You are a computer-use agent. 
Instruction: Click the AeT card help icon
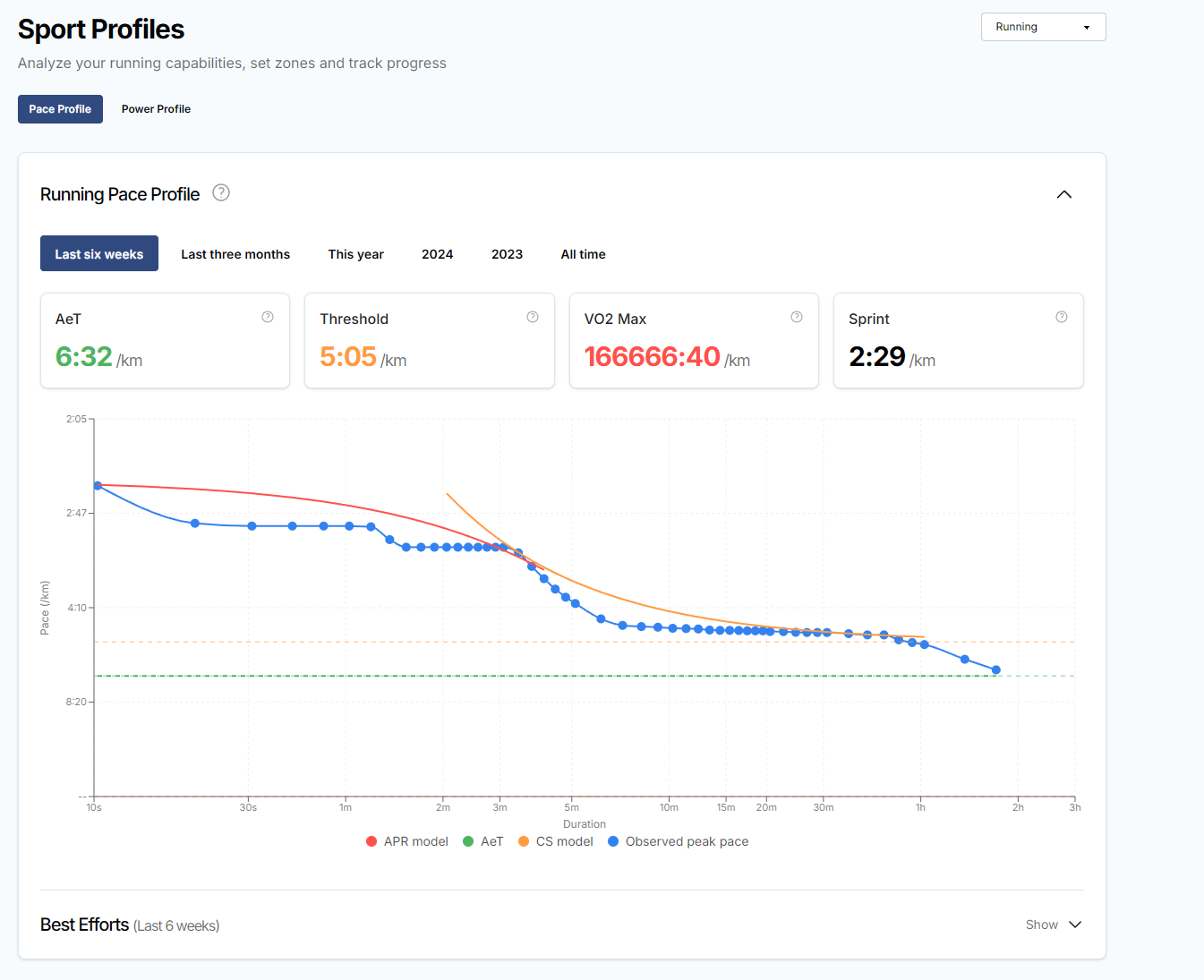coord(268,317)
